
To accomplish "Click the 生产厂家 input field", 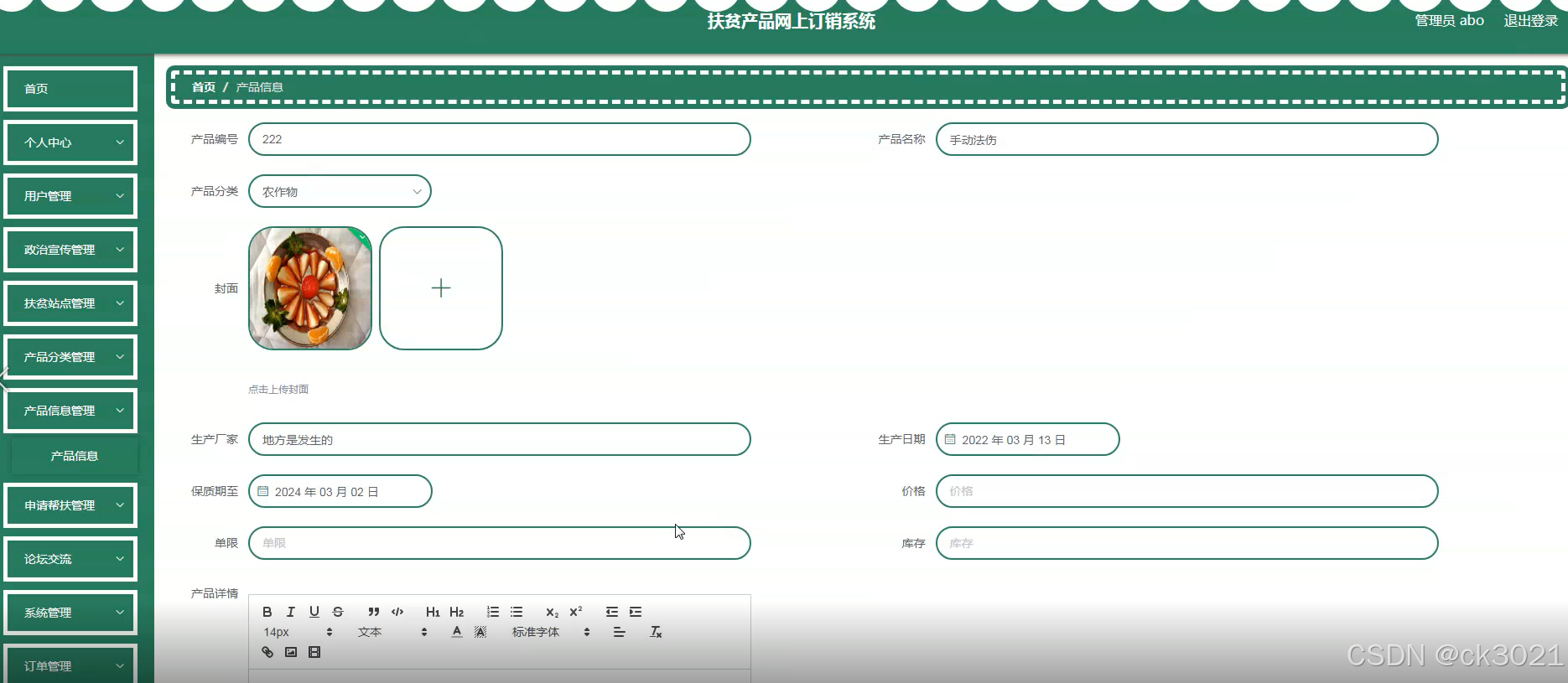I will click(500, 439).
